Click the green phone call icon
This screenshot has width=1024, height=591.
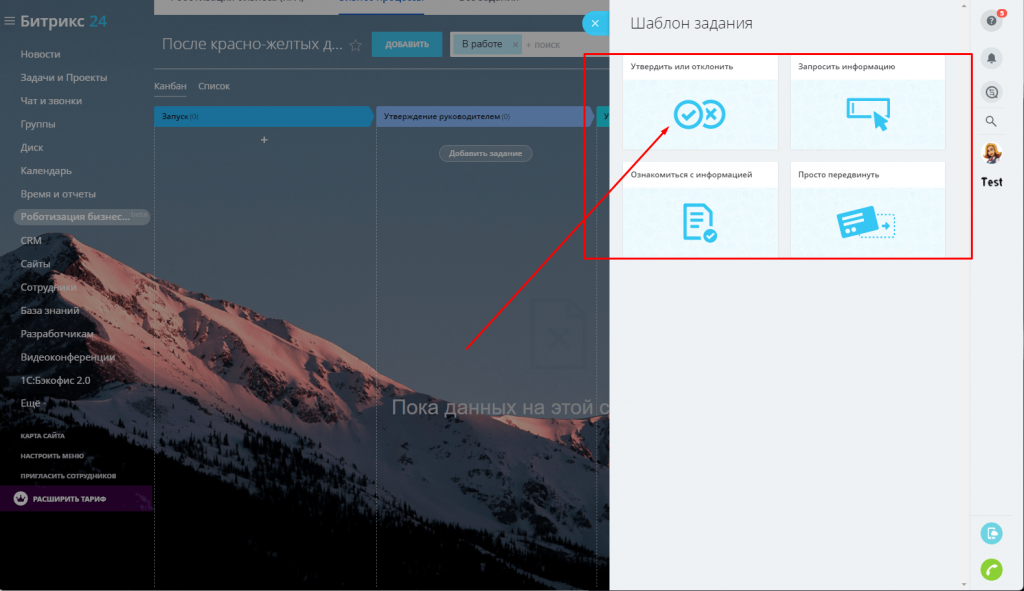pos(991,569)
